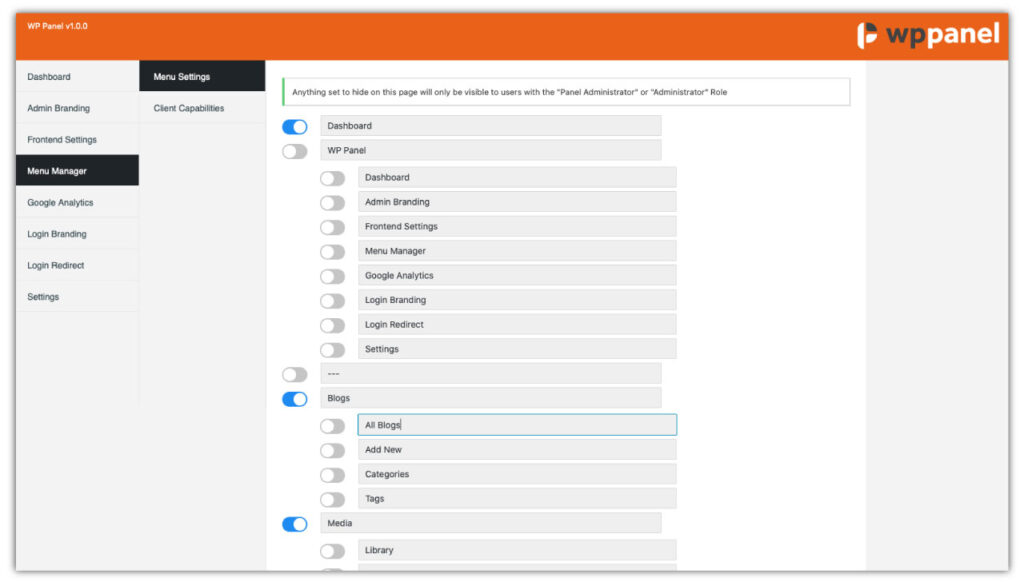The width and height of the screenshot is (1024, 582).
Task: Toggle the separator '---' switch
Action: pos(295,374)
